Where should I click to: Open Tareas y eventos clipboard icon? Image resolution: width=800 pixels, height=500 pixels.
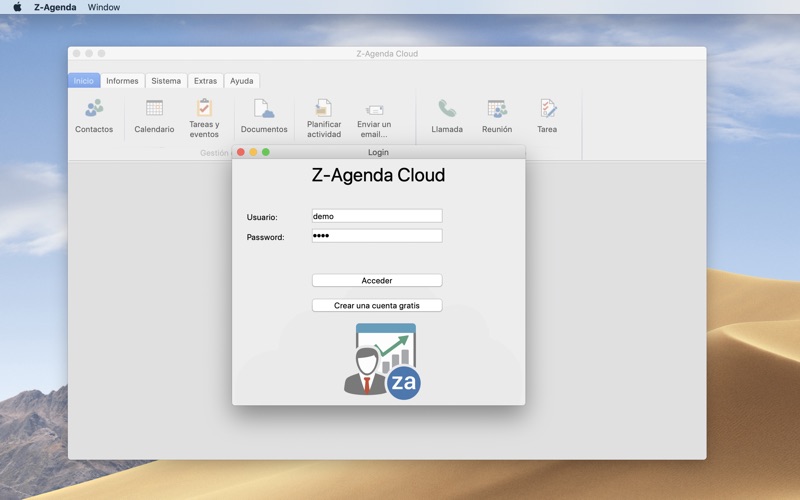[x=204, y=108]
